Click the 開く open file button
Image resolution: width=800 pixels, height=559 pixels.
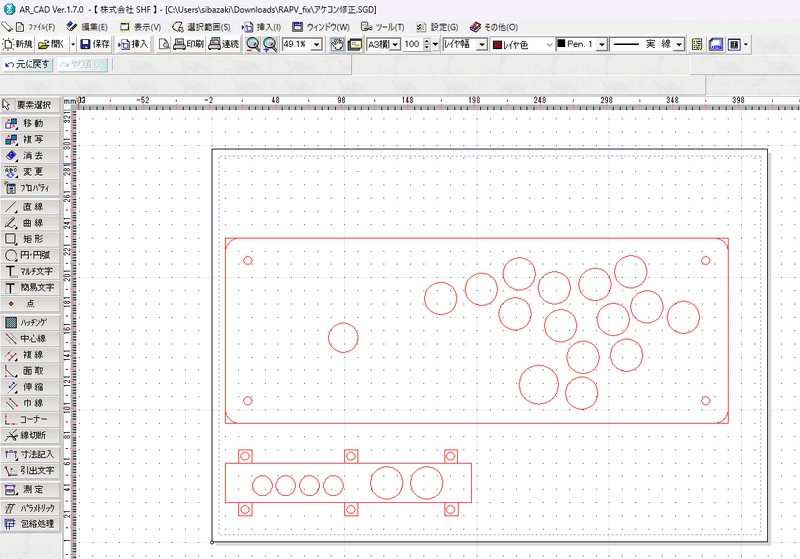point(51,44)
